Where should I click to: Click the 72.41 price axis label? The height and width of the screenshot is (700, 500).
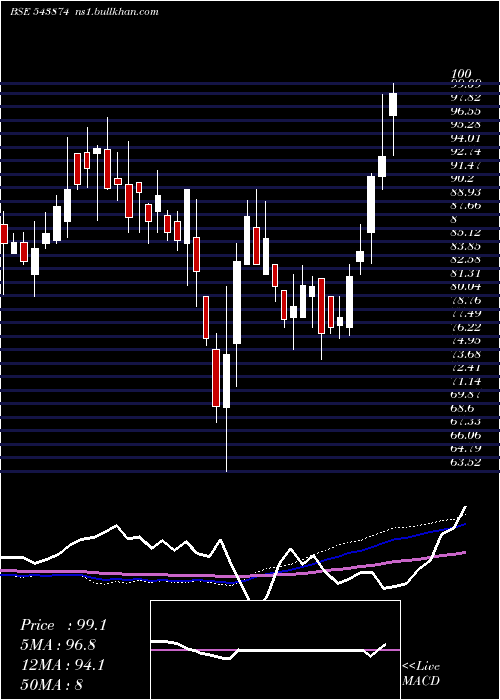pos(465,367)
